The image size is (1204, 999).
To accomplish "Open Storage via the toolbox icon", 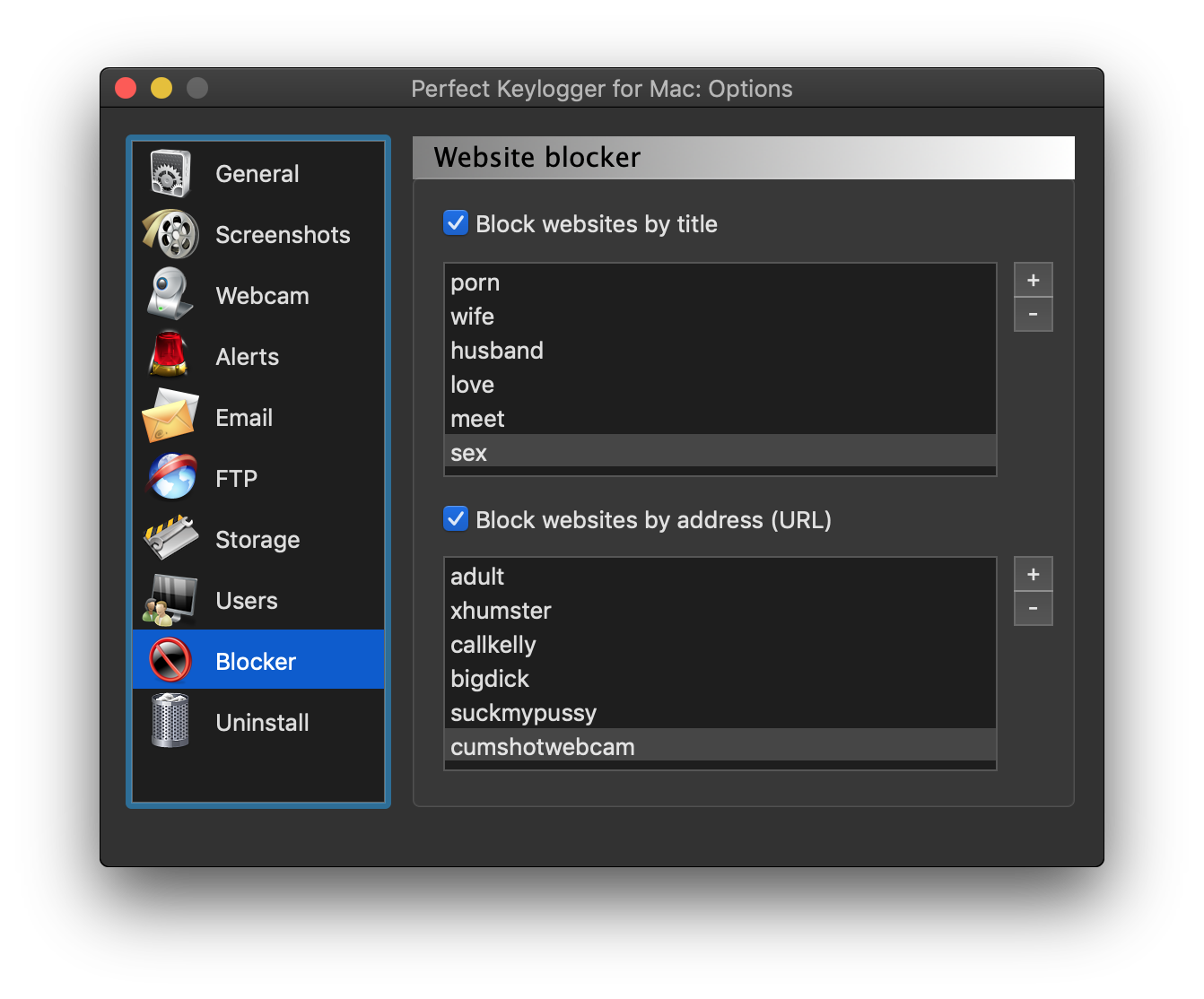I will pyautogui.click(x=170, y=538).
